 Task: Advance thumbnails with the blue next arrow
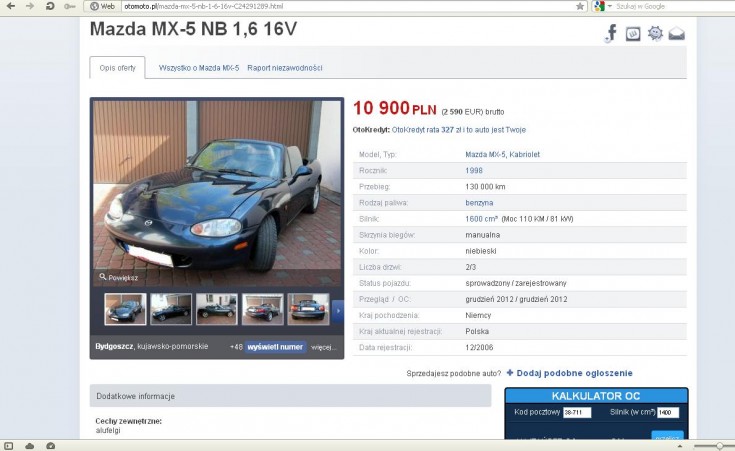[338, 311]
